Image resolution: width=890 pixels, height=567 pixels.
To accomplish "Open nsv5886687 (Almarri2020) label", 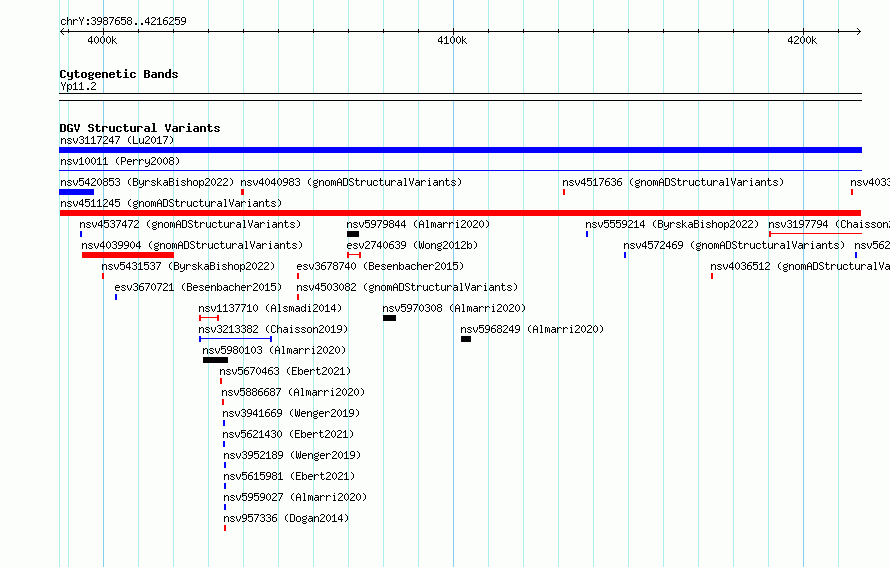I will (293, 392).
